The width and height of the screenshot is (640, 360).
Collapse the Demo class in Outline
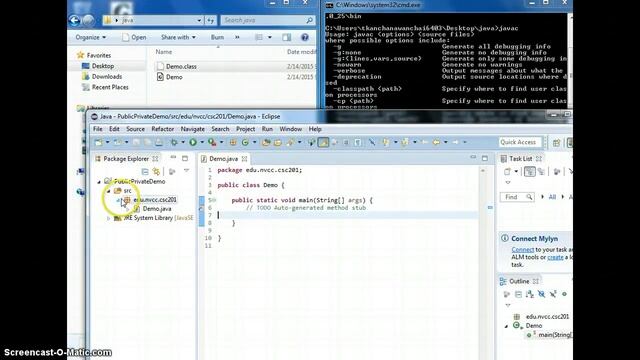pos(507,326)
